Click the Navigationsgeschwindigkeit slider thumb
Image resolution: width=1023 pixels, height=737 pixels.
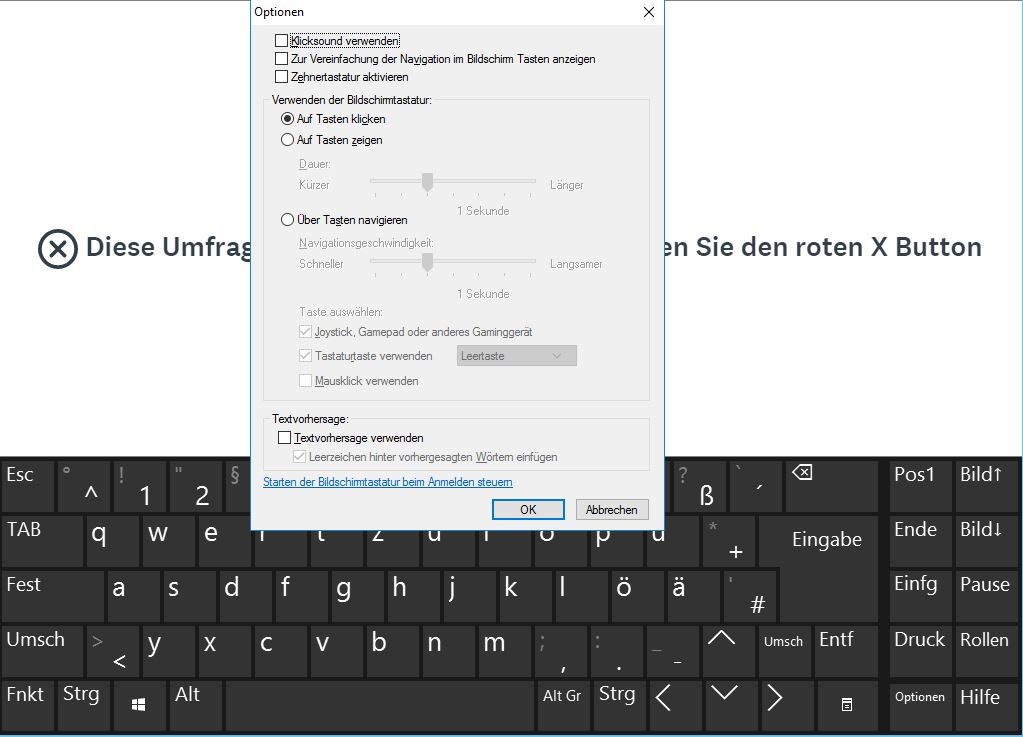(427, 262)
